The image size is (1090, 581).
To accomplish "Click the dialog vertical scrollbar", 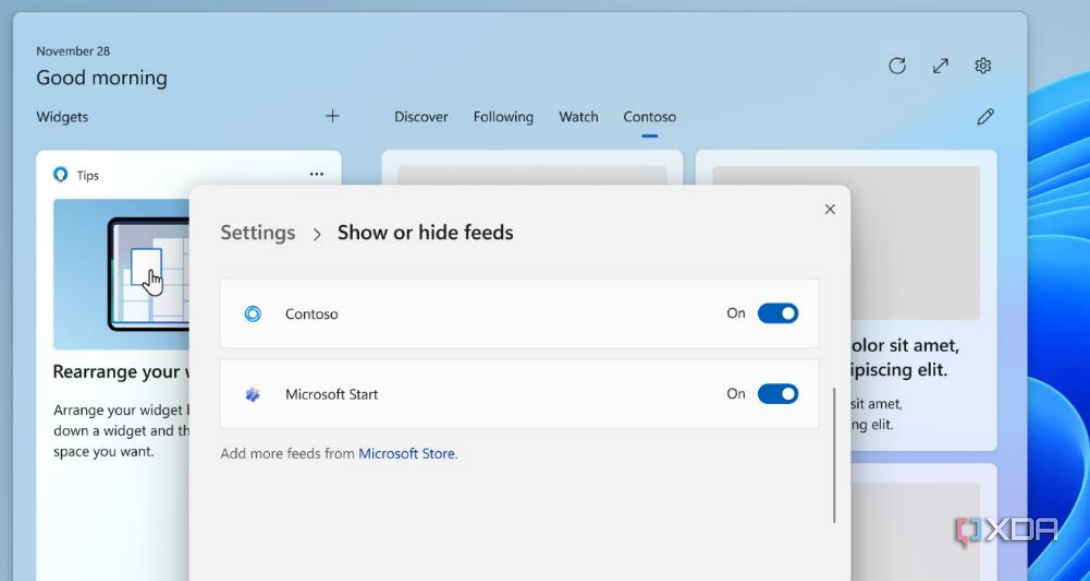I will tap(834, 455).
